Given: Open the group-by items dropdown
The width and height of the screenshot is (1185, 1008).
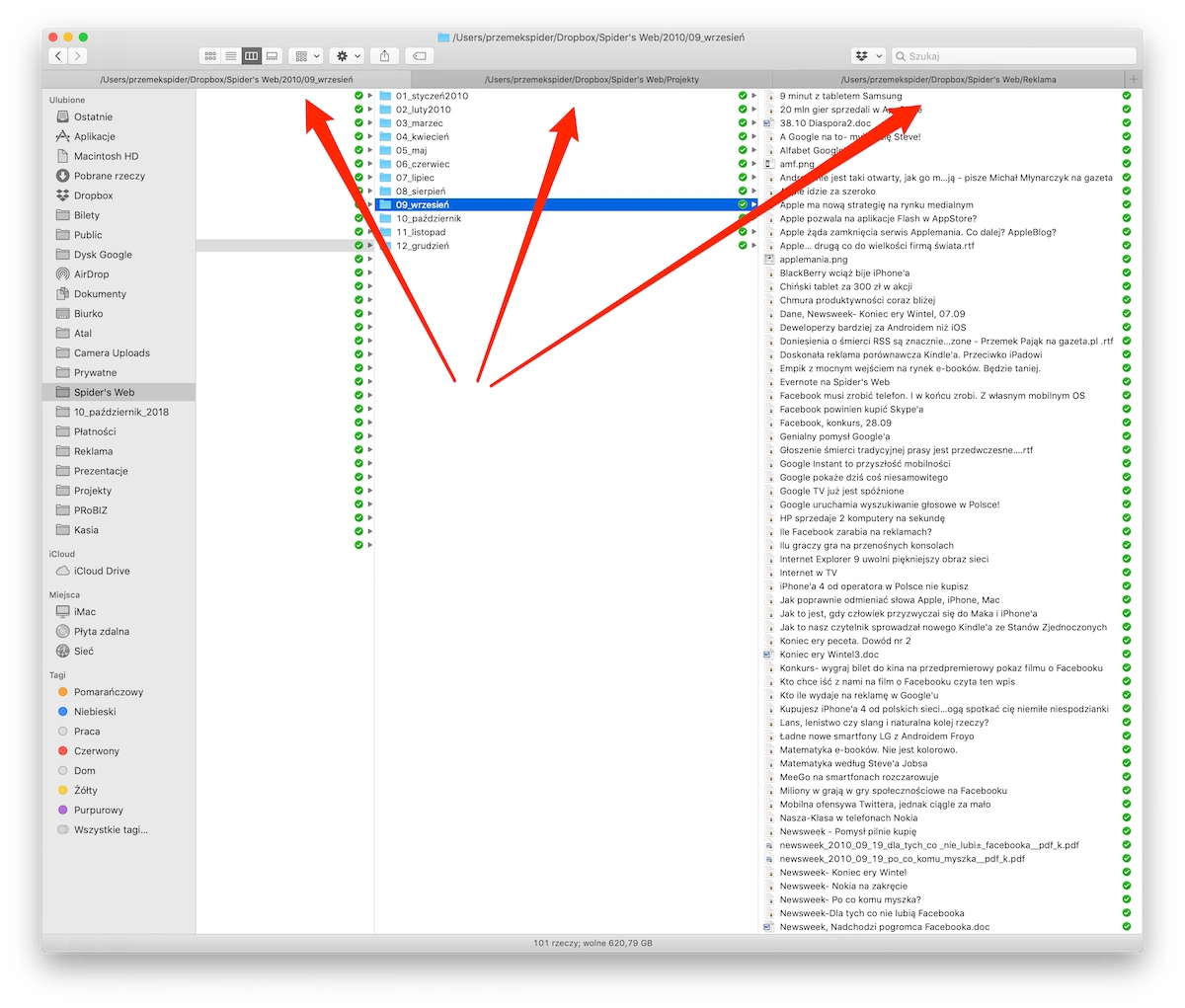Looking at the screenshot, I should 307,56.
